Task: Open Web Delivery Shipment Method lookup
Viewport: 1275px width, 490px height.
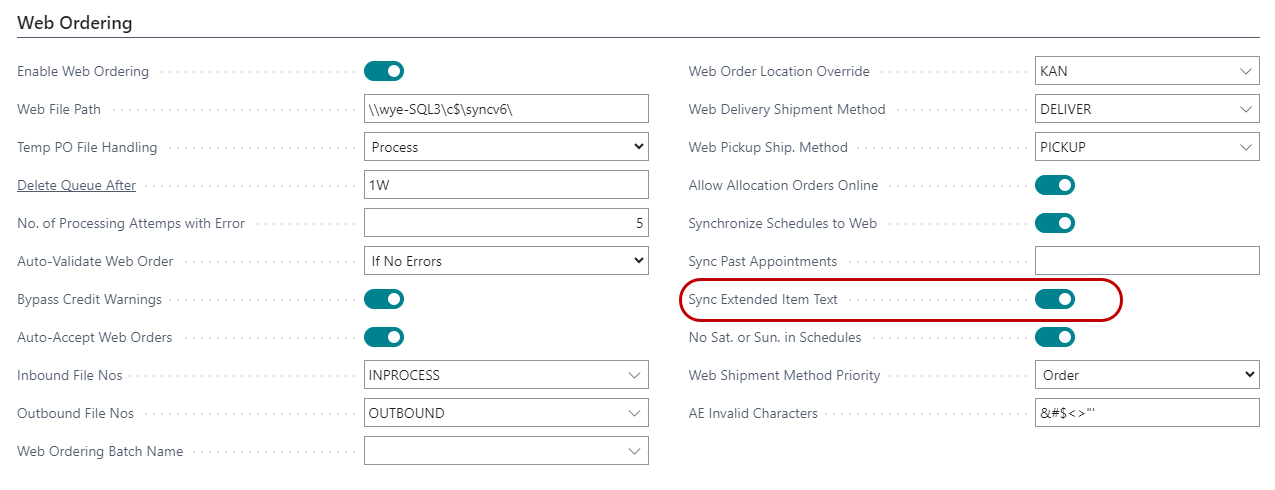Action: tap(1245, 110)
